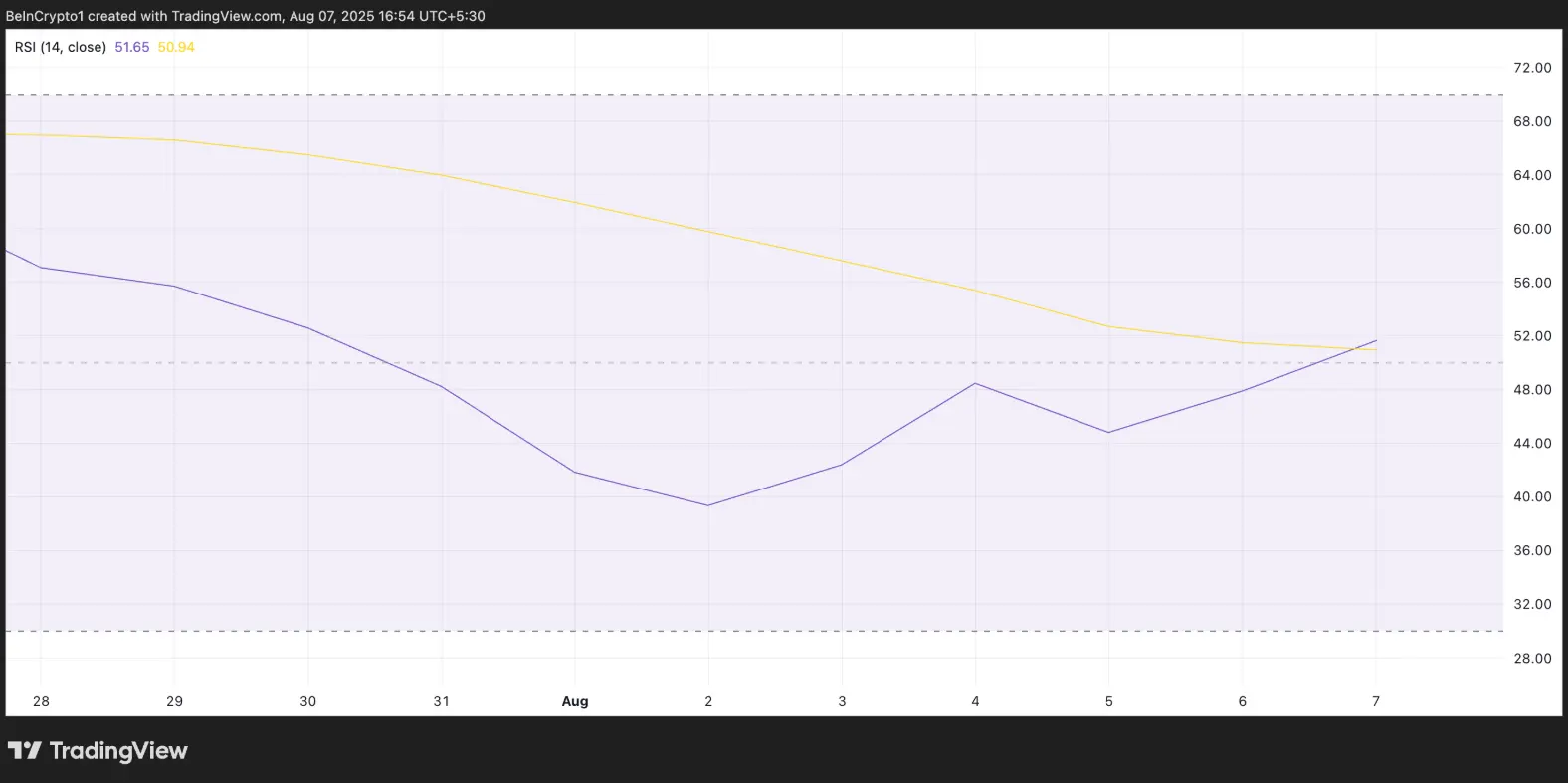Click the 56.00 price axis label
This screenshot has width=1568, height=783.
click(1531, 283)
